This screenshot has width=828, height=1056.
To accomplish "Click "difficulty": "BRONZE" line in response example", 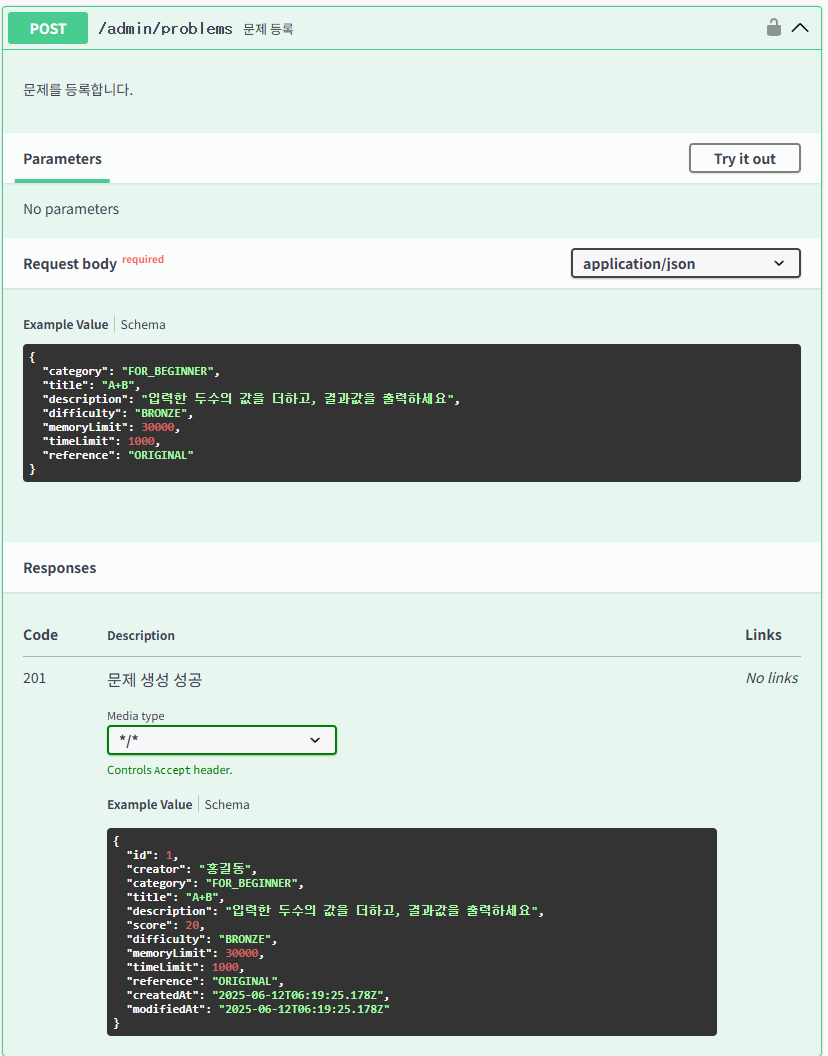I will point(202,939).
